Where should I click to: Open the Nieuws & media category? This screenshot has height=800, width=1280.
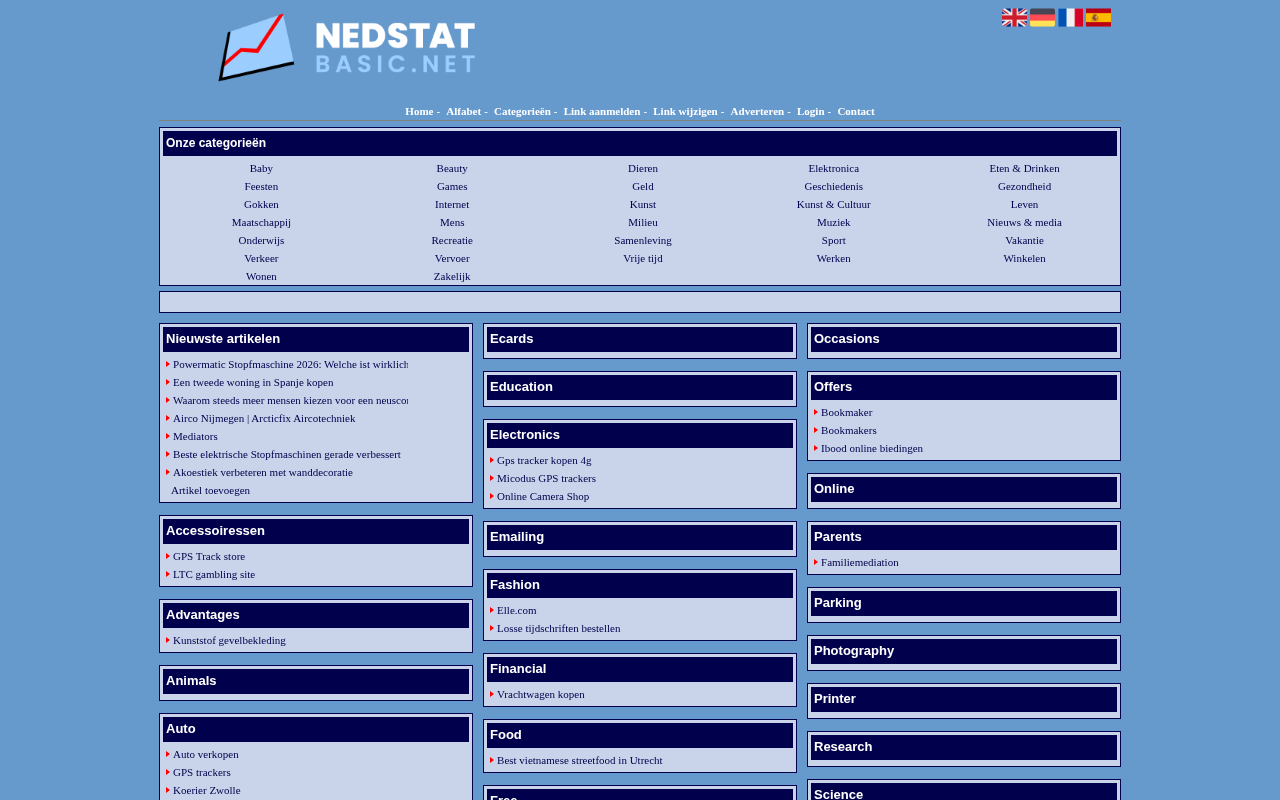click(x=1024, y=222)
